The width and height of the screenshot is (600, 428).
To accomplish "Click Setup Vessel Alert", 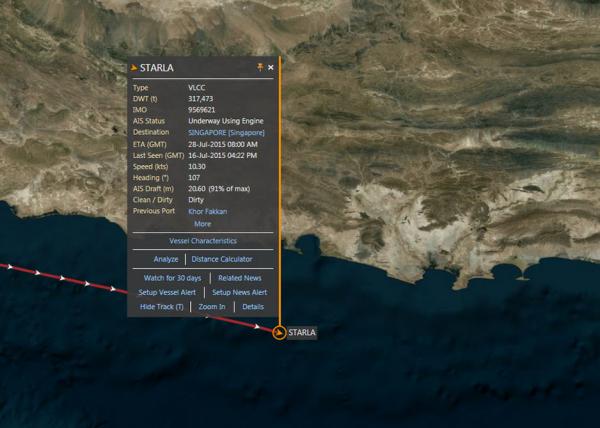I will point(167,292).
